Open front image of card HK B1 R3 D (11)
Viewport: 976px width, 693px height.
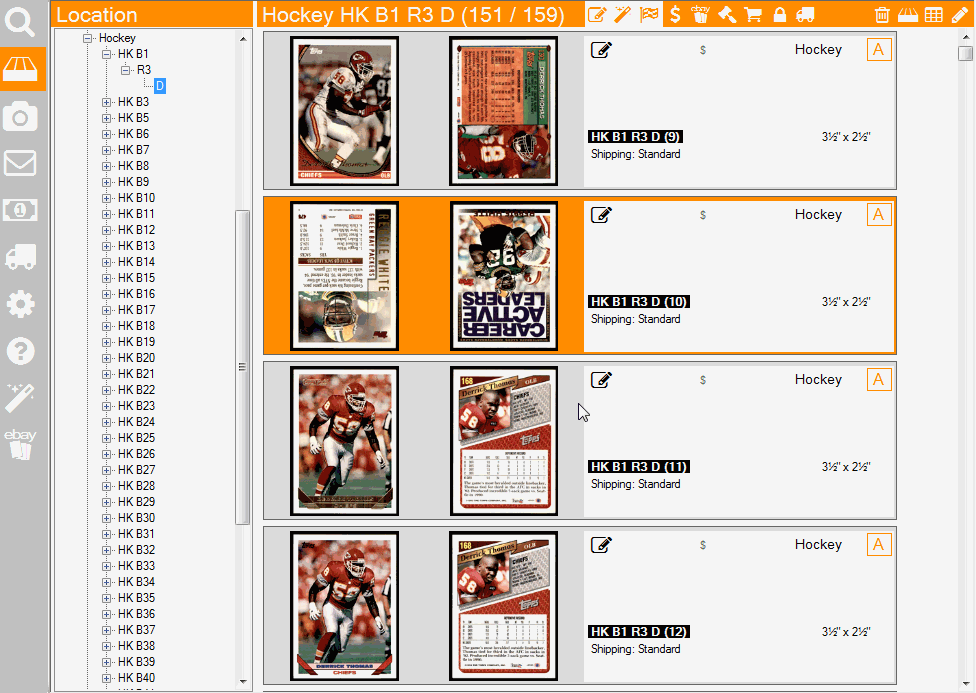pos(344,441)
